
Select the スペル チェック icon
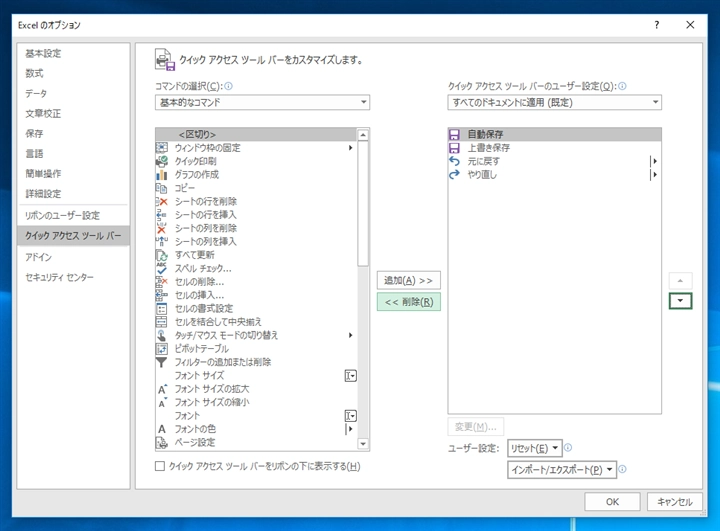[x=162, y=268]
